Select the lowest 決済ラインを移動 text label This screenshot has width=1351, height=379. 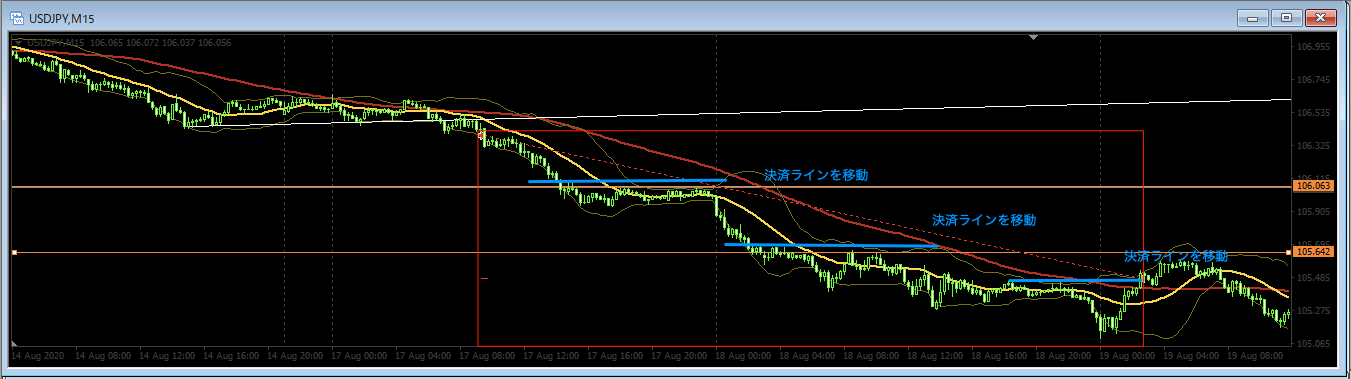[1176, 256]
